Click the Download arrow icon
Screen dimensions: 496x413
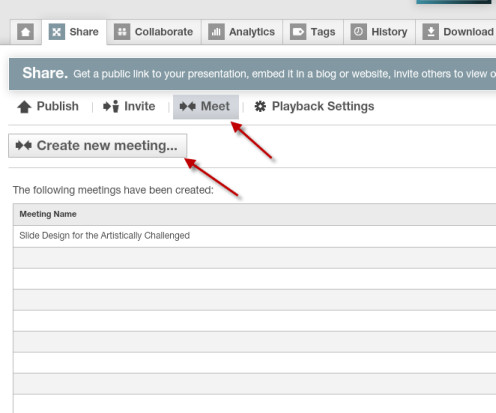coord(431,32)
